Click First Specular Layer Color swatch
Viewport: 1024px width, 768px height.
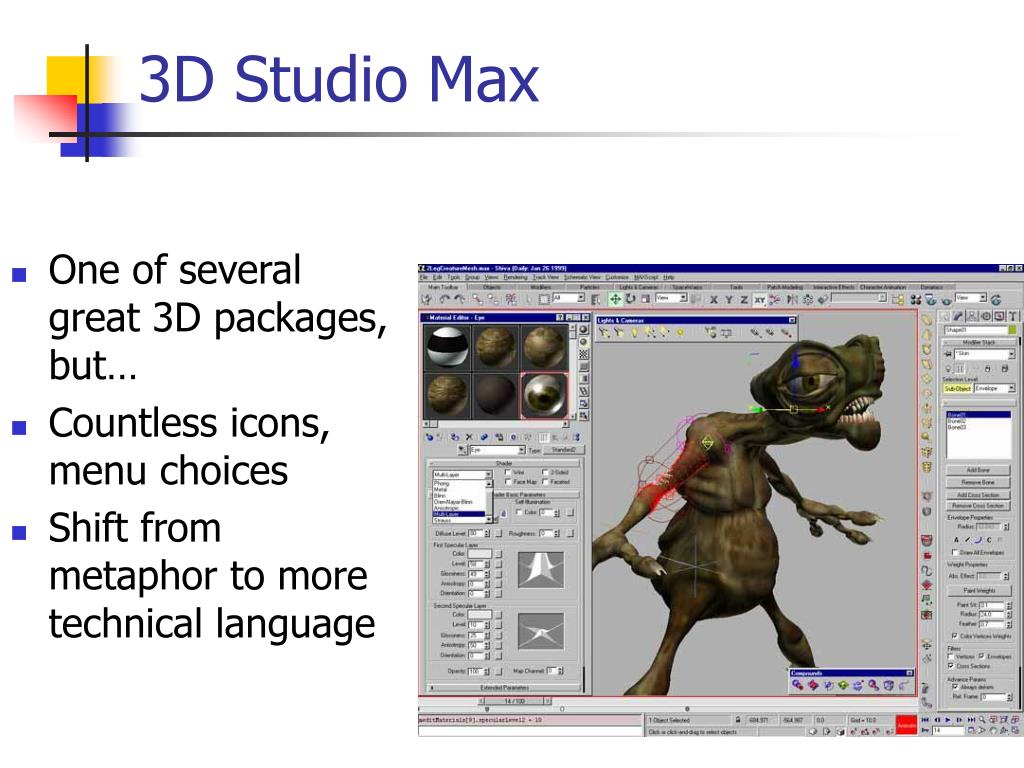pos(479,554)
